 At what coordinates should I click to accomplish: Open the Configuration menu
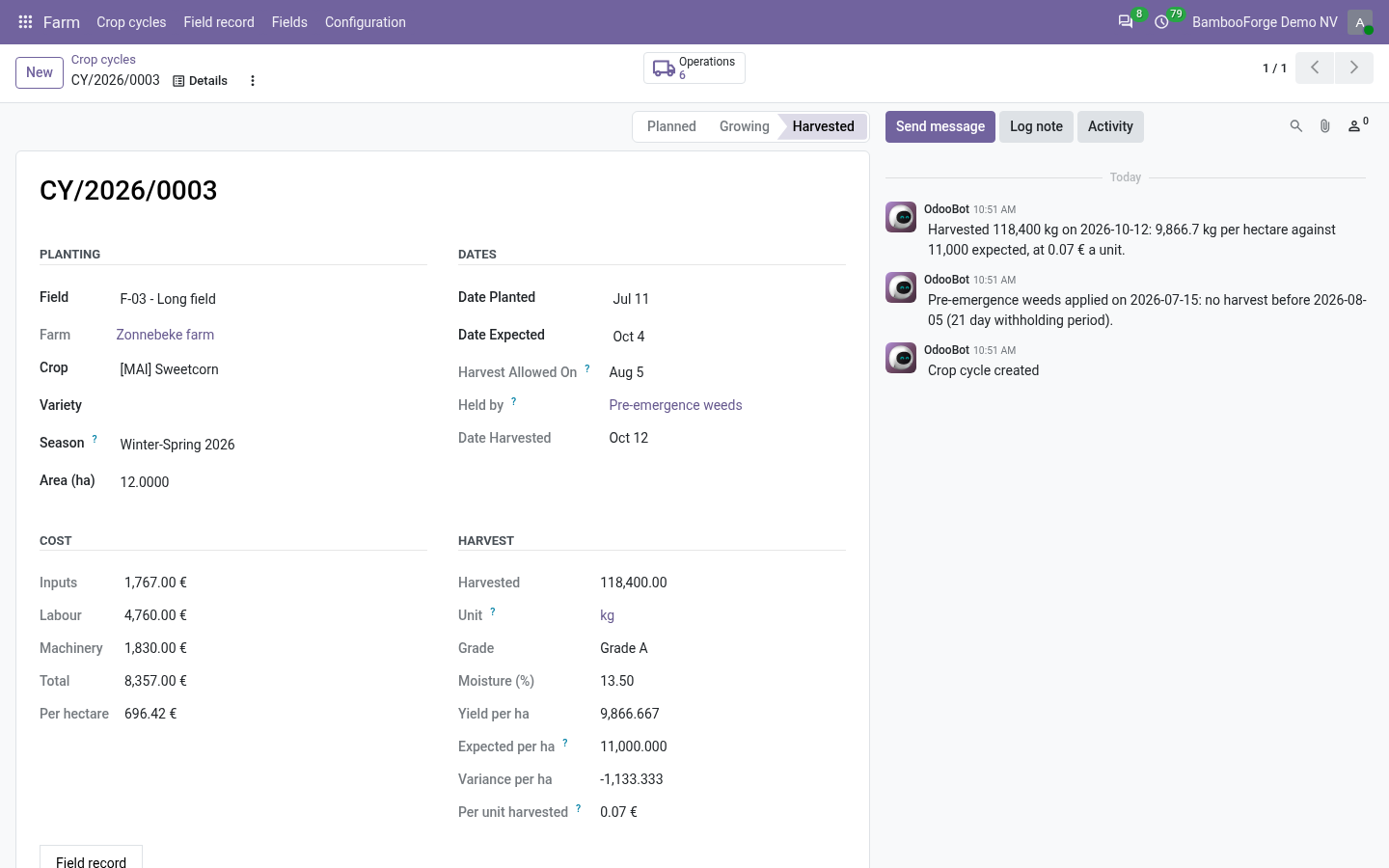pyautogui.click(x=366, y=22)
